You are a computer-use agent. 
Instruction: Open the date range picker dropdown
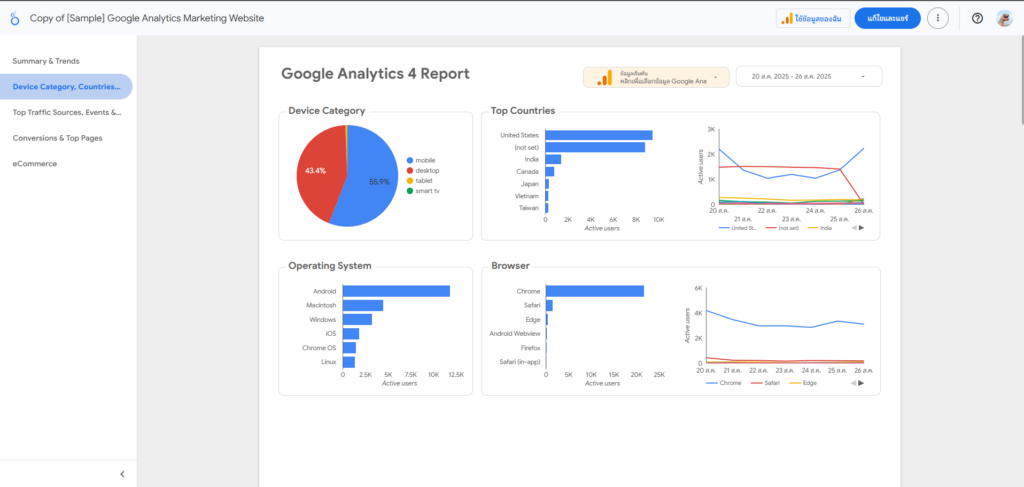[x=809, y=77]
